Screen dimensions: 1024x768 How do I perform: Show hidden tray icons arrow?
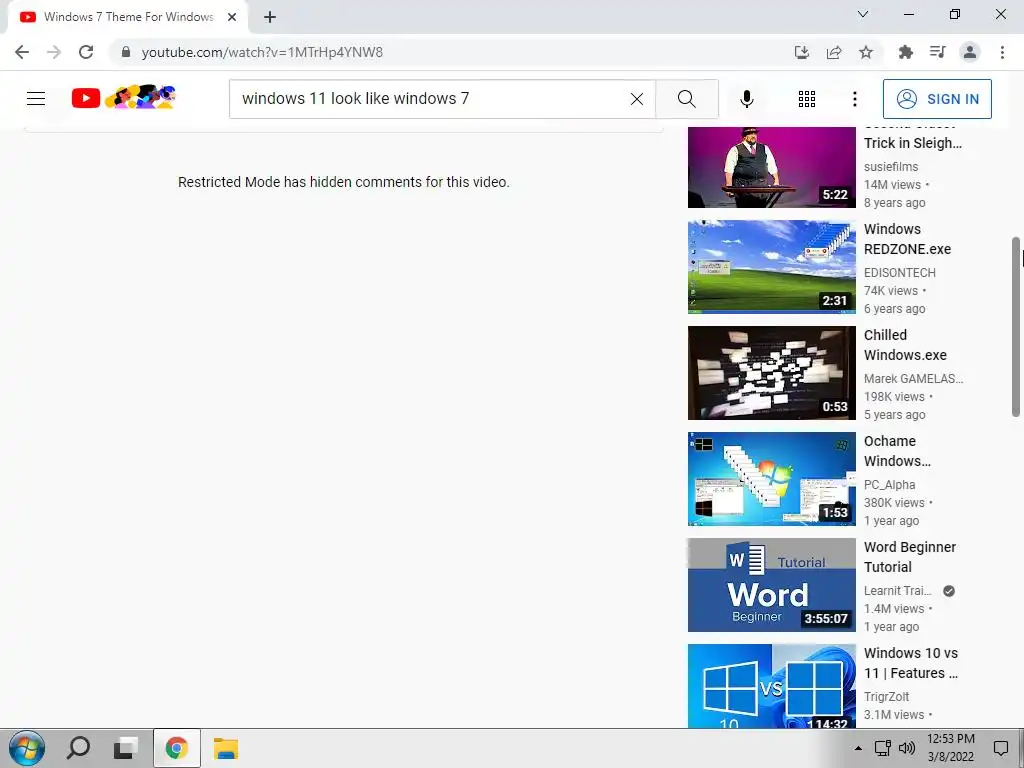click(858, 748)
